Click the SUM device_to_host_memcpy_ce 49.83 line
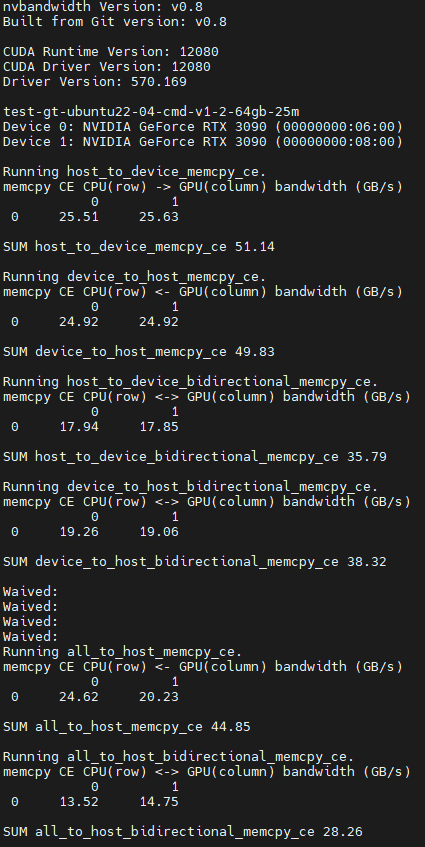 [x=139, y=352]
